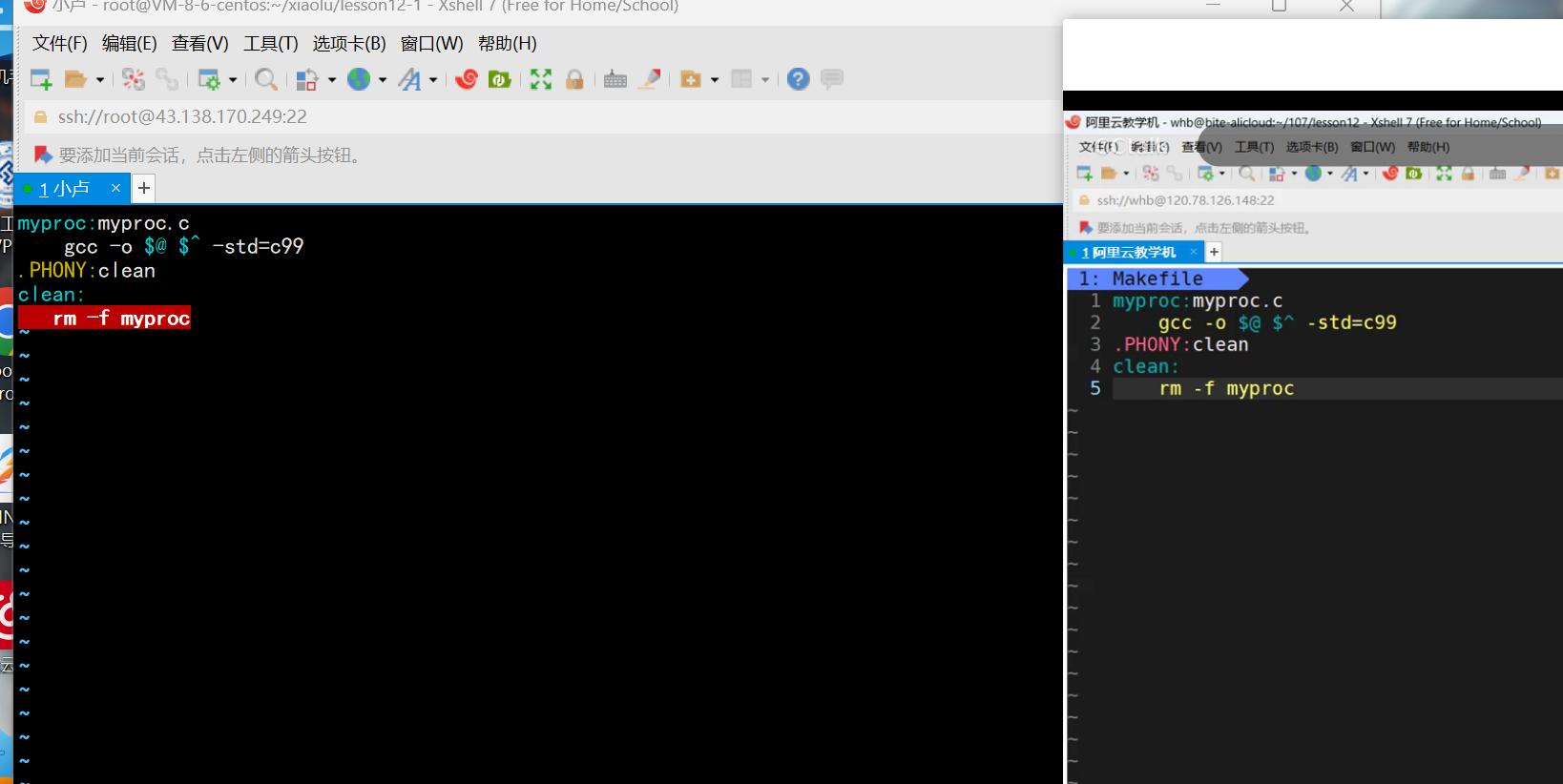Click 'gcc -o $@ $^ -std=c99' in 阿里云教学机 terminal
The image size is (1563, 784).
click(1277, 322)
